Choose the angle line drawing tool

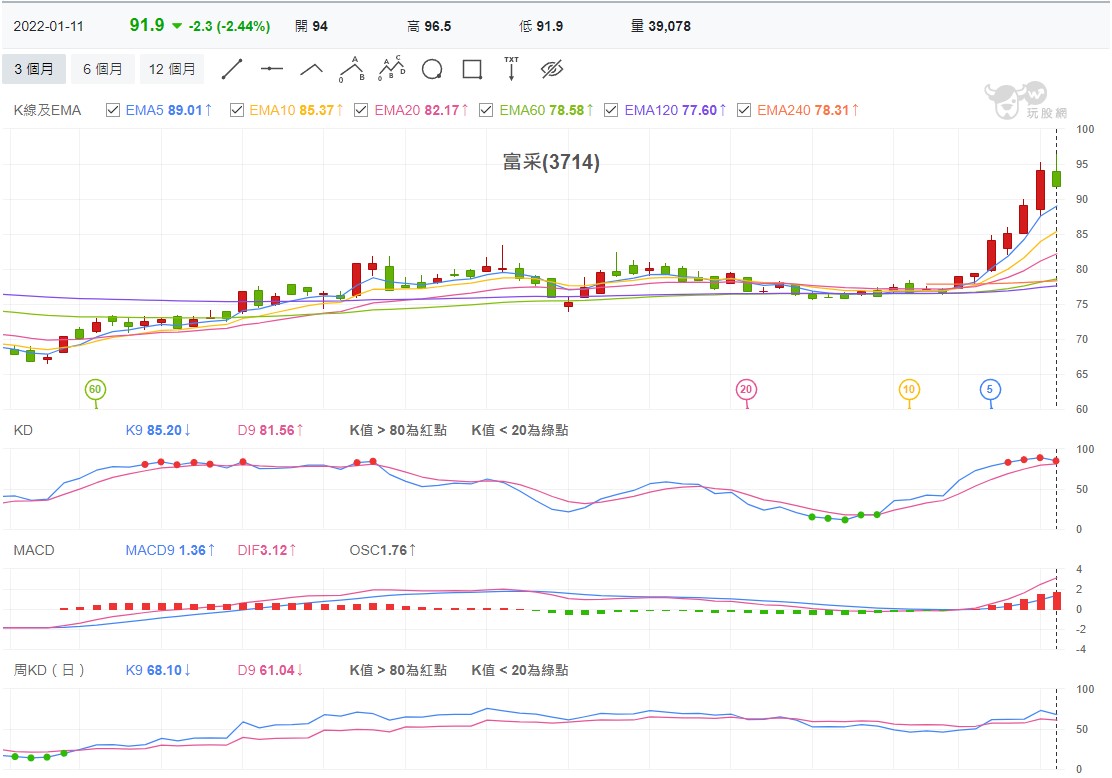pos(311,69)
